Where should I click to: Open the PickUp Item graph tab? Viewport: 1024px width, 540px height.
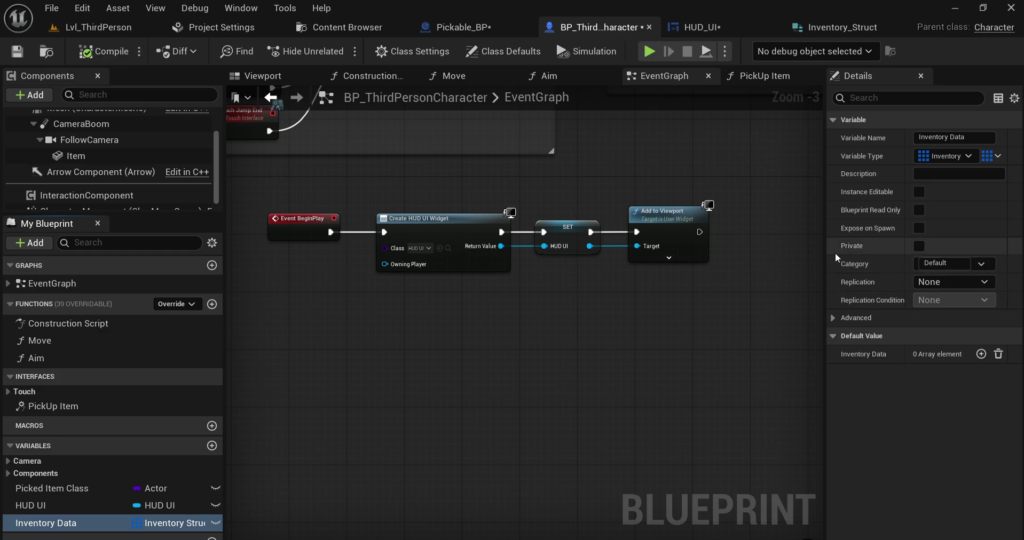point(758,76)
